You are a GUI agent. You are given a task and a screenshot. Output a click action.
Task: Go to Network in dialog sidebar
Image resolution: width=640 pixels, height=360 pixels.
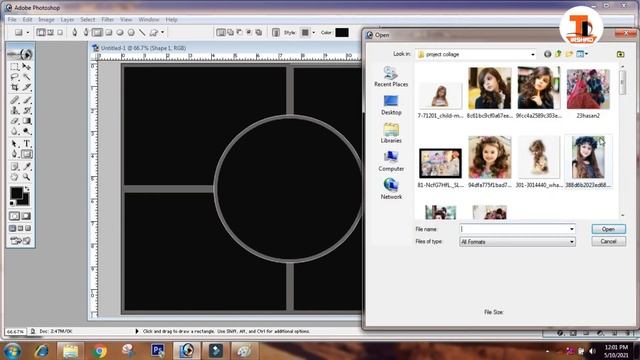(391, 189)
